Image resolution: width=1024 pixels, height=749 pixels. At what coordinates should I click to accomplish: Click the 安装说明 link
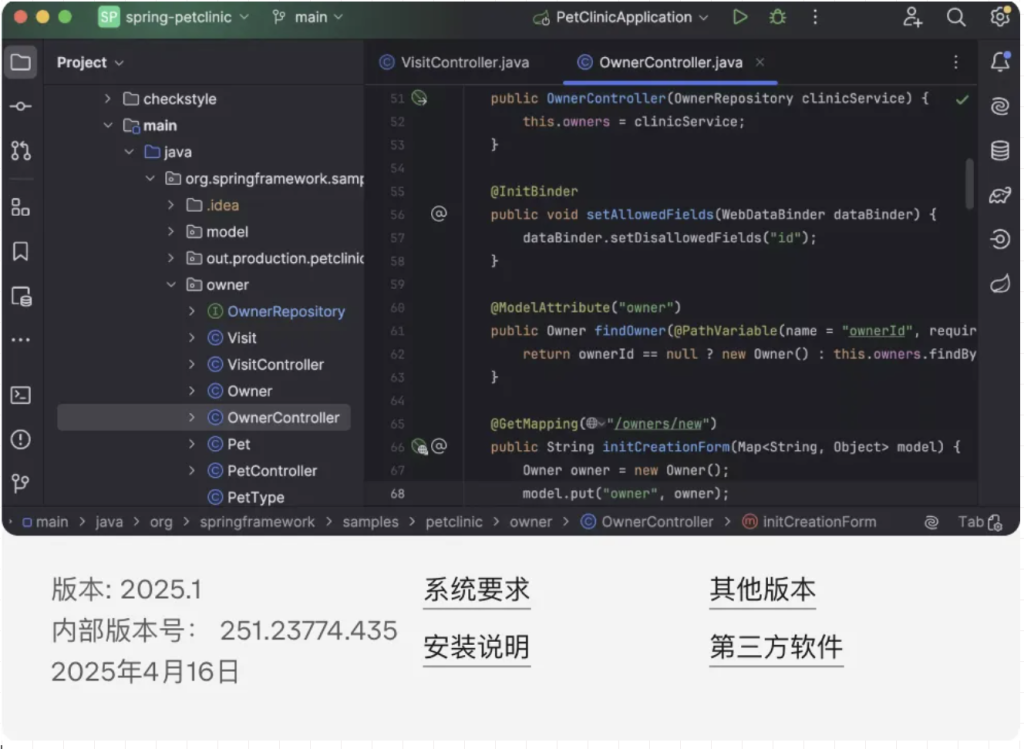point(477,647)
